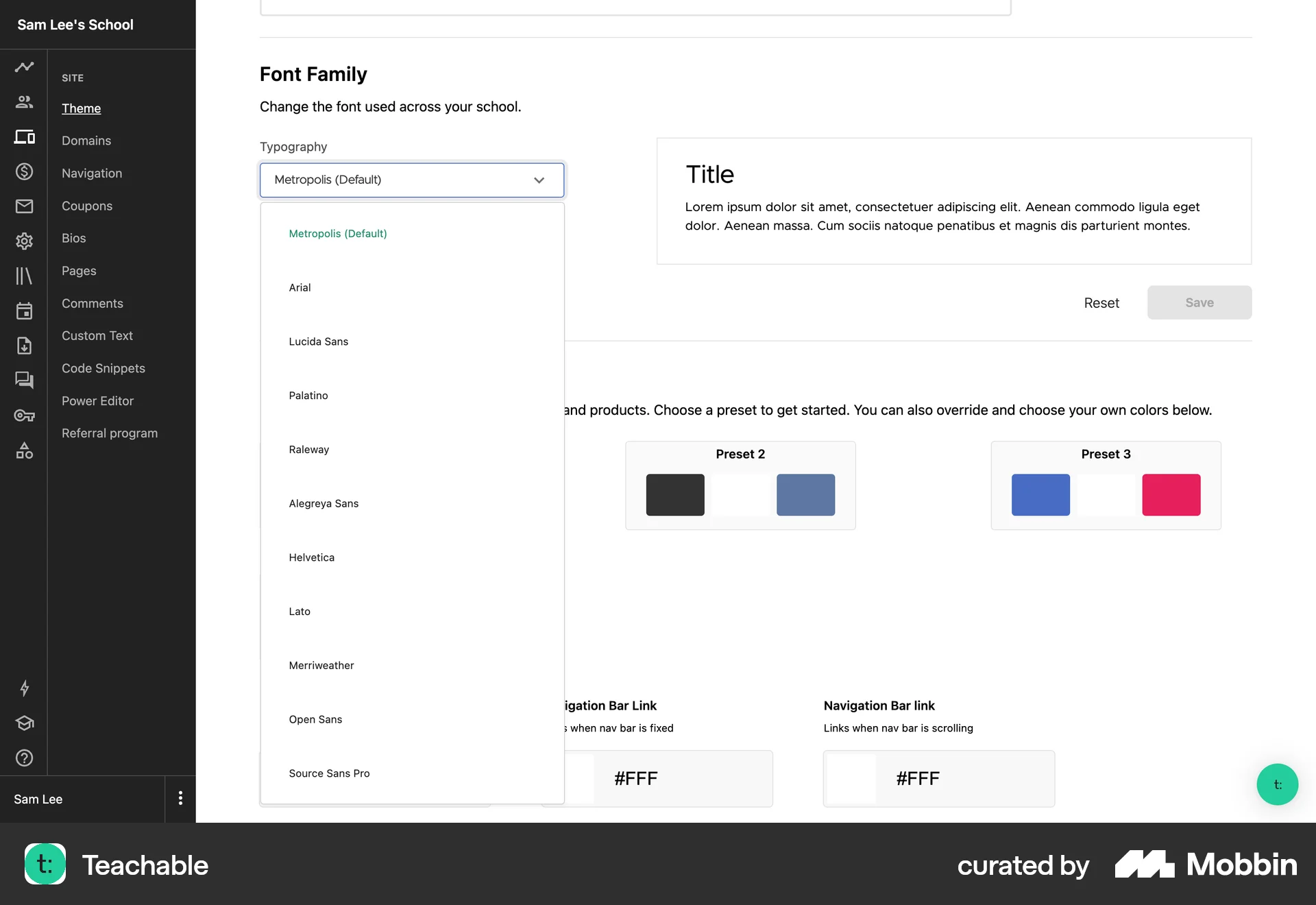Select the pink swatch in Preset 3
Viewport: 1316px width, 905px height.
pyautogui.click(x=1171, y=494)
